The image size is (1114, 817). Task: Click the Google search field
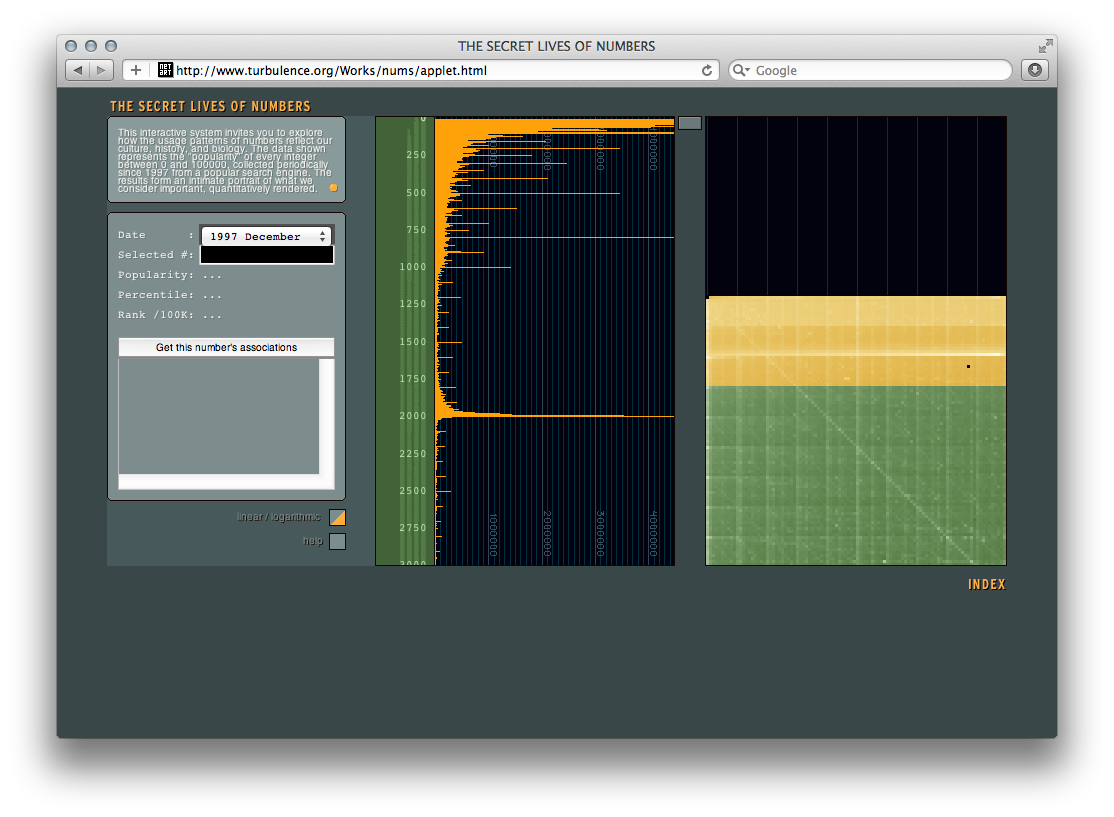[880, 70]
